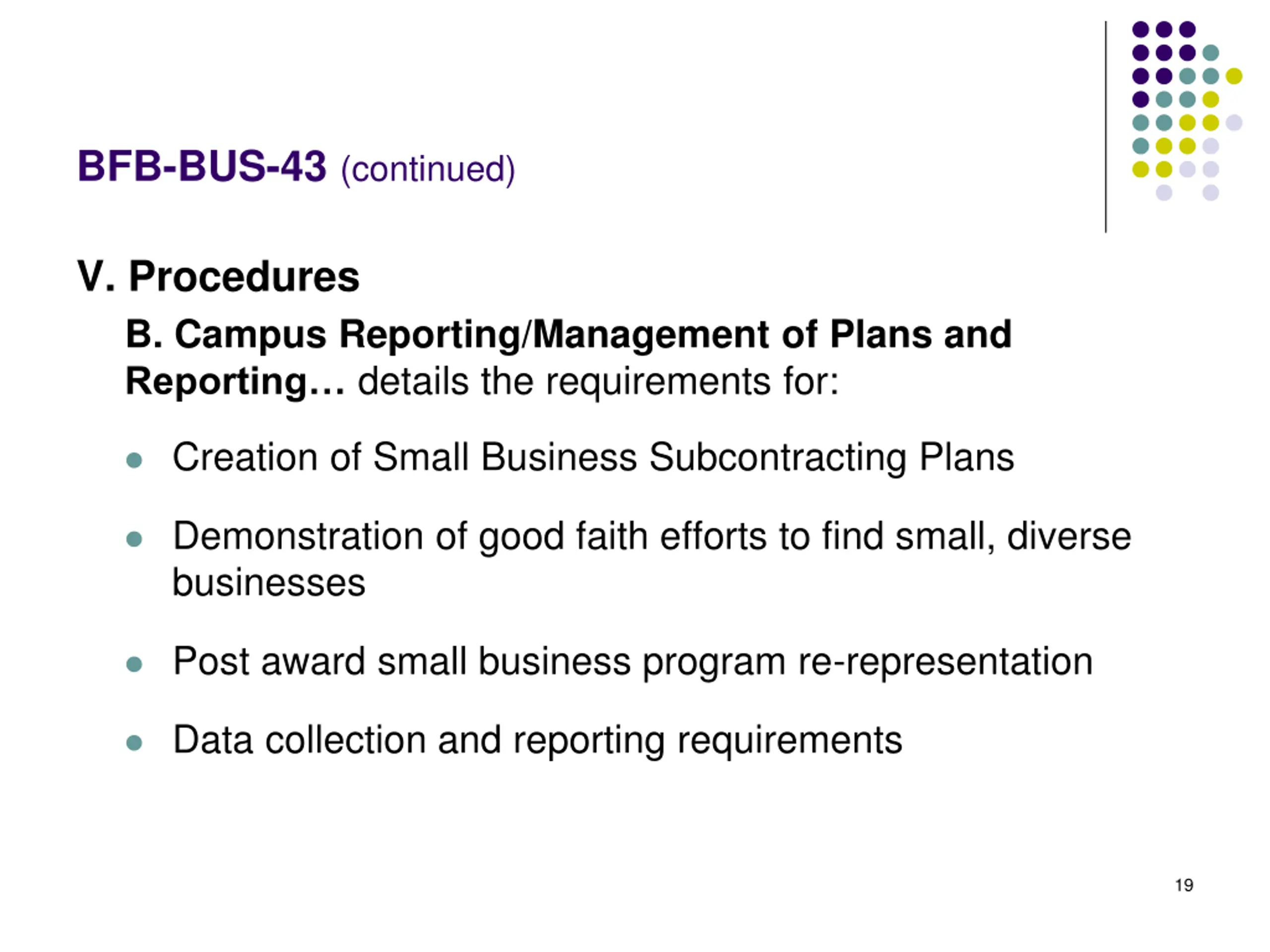The image size is (1270, 952).
Task: Click the "B. Campus Reporting/Management of Plans and" line
Action: [x=569, y=334]
